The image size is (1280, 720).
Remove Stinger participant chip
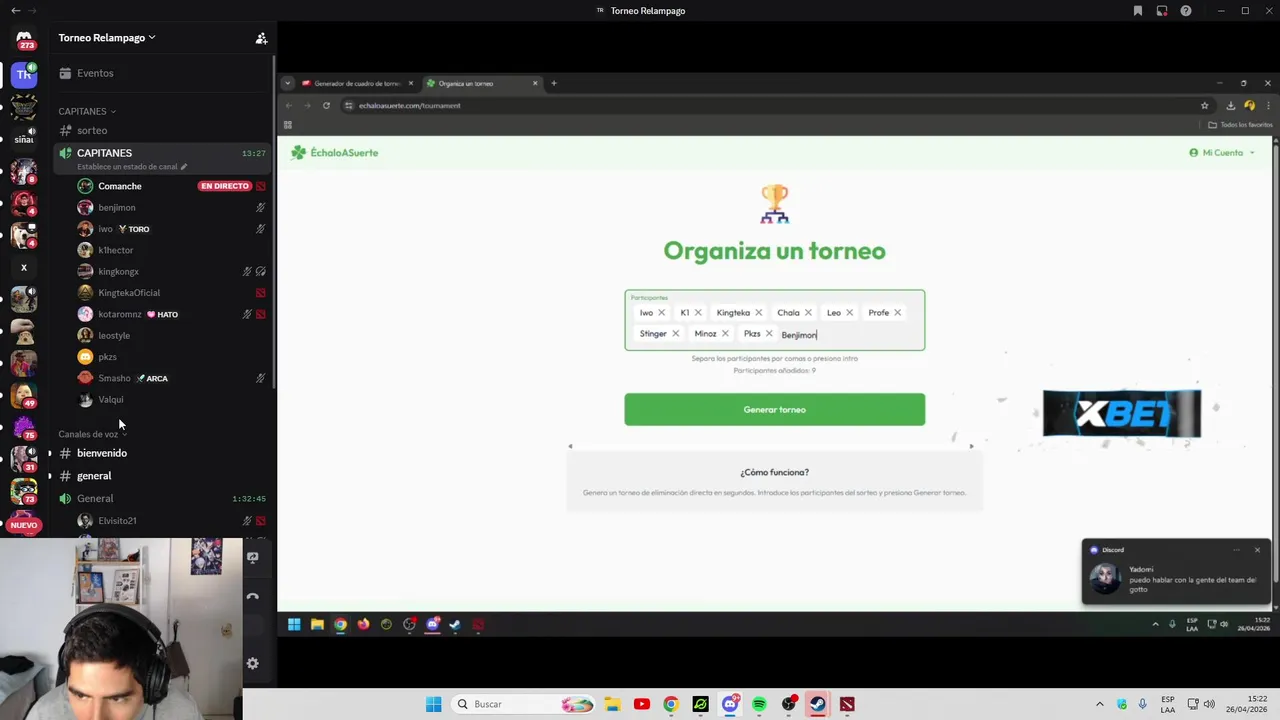(675, 334)
